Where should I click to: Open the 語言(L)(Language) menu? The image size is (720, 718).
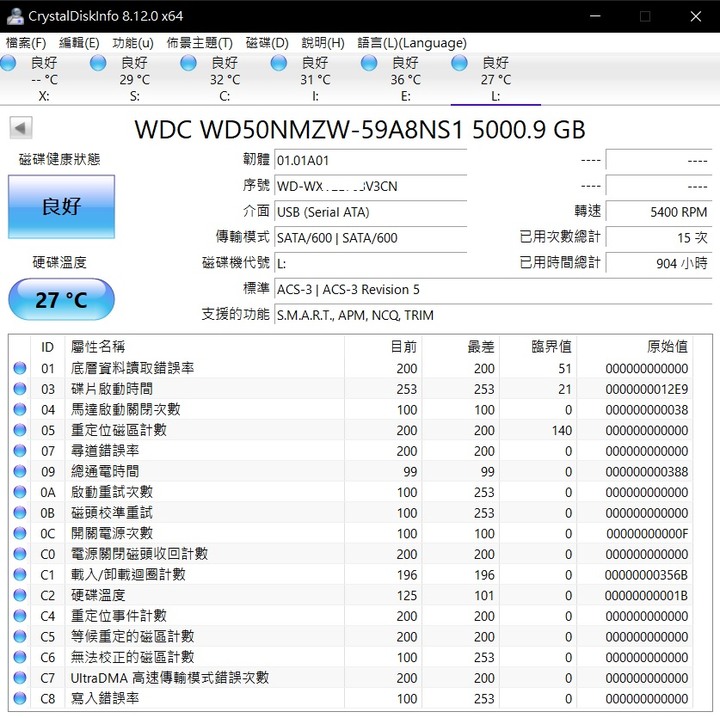click(x=412, y=43)
